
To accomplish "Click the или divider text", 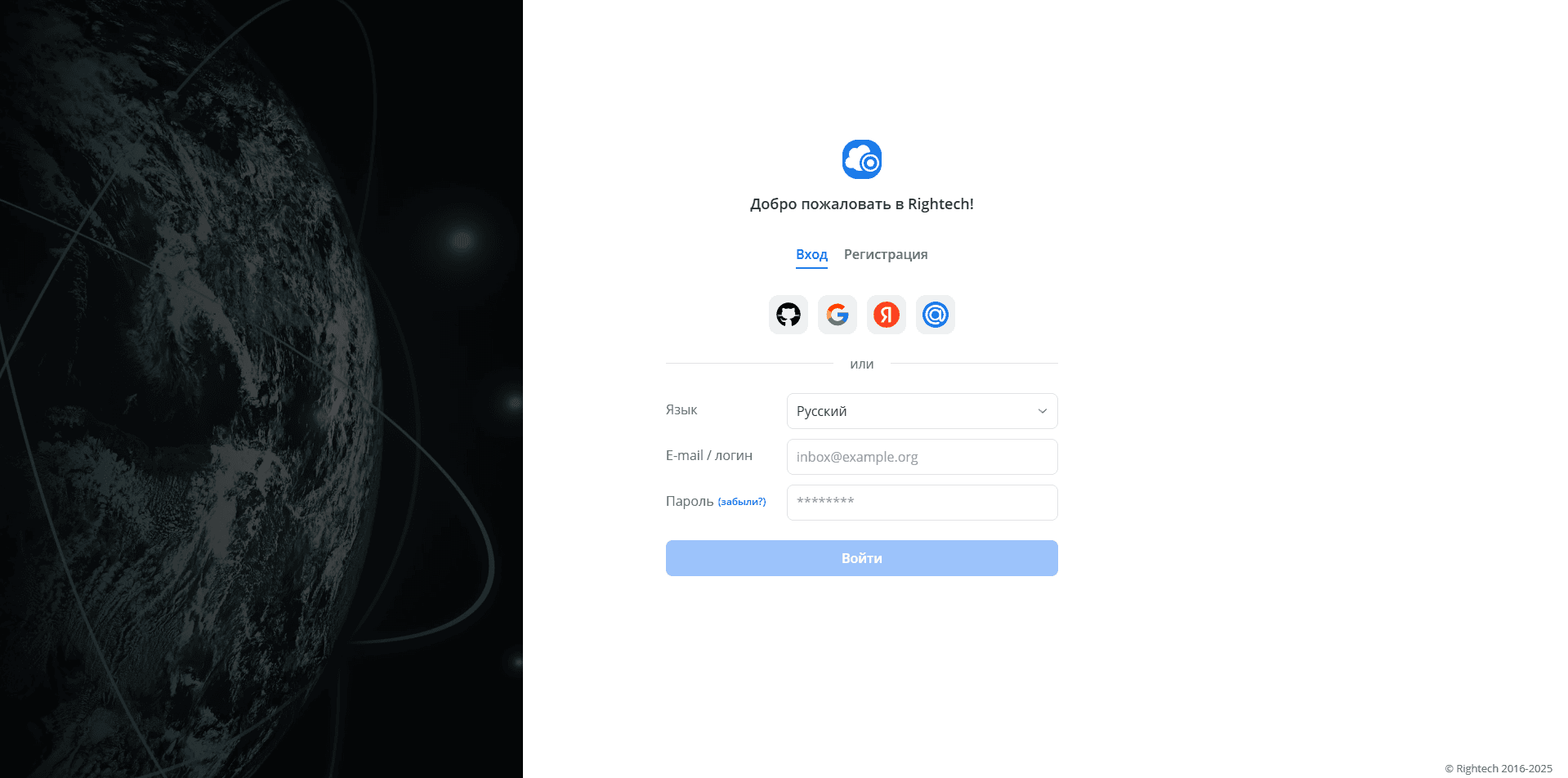I will coord(861,364).
